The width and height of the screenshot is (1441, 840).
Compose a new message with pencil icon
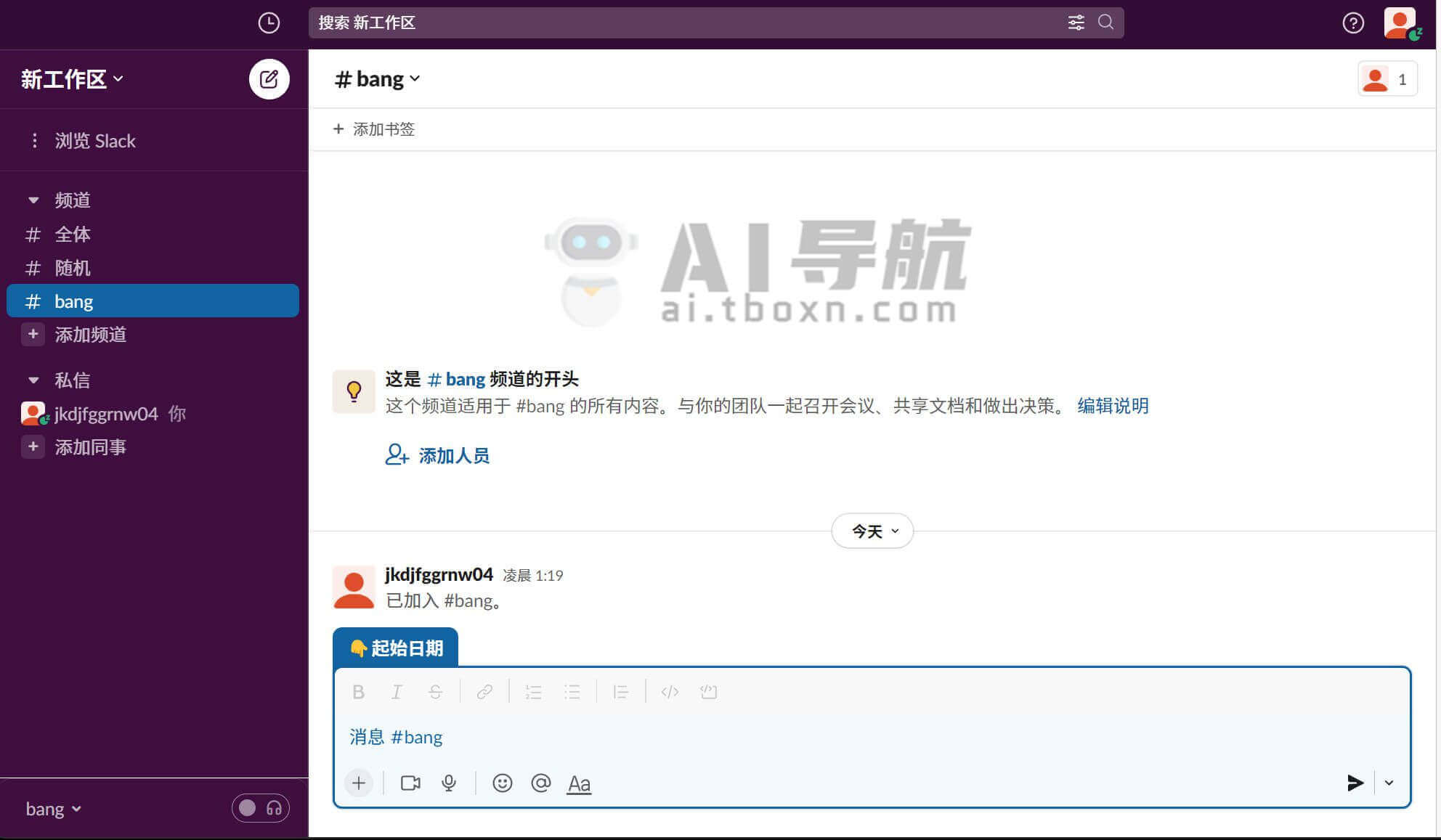coord(269,78)
